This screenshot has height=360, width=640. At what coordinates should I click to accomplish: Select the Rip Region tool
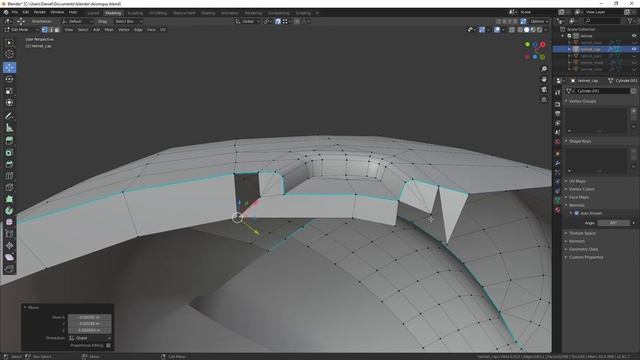pos(9,269)
